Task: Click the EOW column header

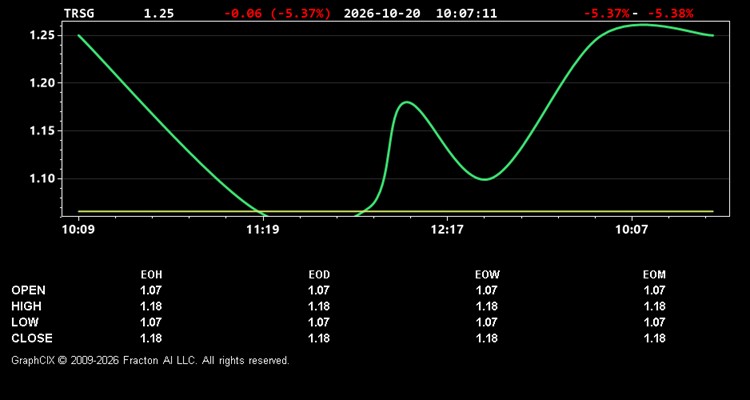Action: coord(487,275)
